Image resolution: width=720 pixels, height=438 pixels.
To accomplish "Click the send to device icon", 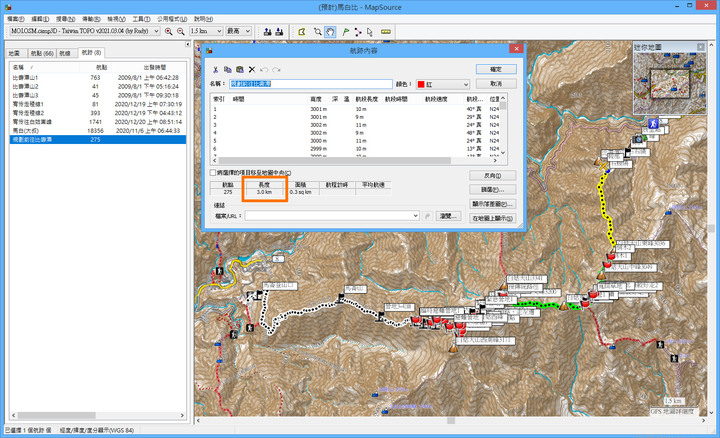I will click(x=268, y=31).
